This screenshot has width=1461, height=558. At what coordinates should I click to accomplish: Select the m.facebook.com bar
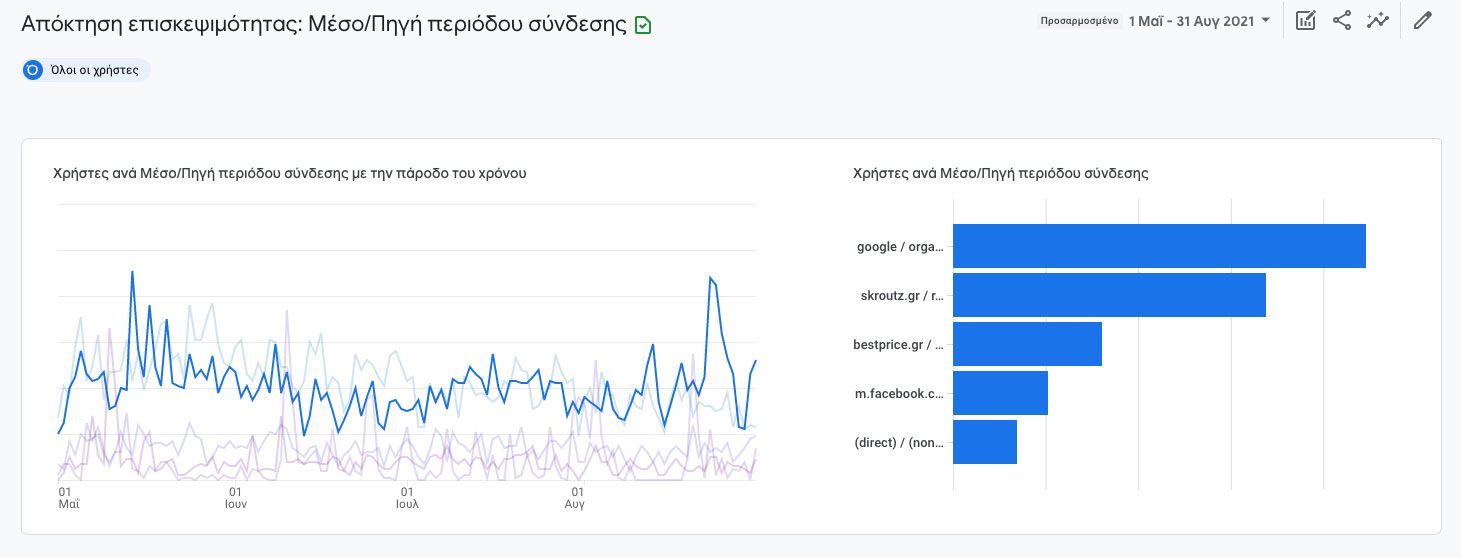pos(999,393)
